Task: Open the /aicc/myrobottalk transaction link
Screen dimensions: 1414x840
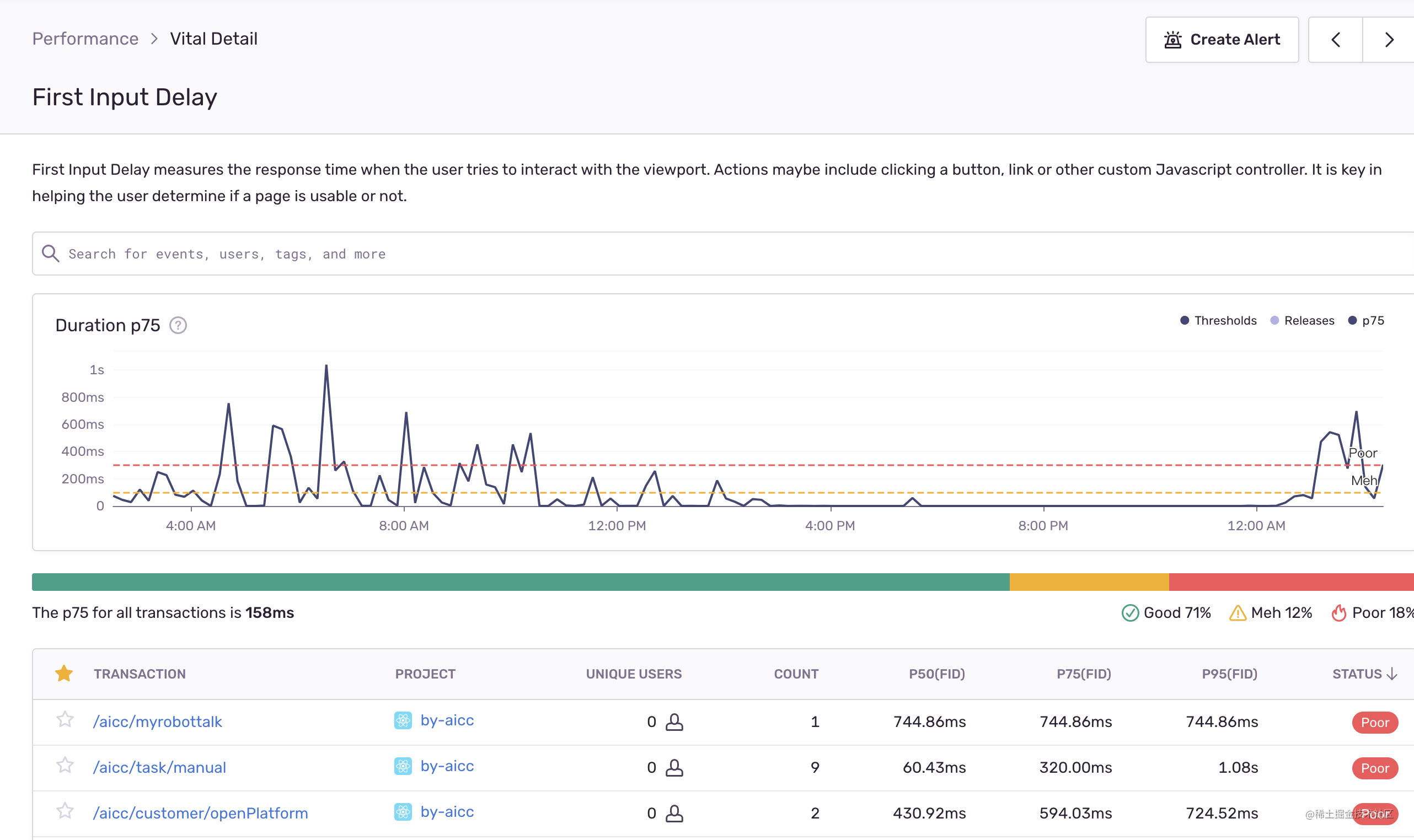Action: pyautogui.click(x=157, y=721)
